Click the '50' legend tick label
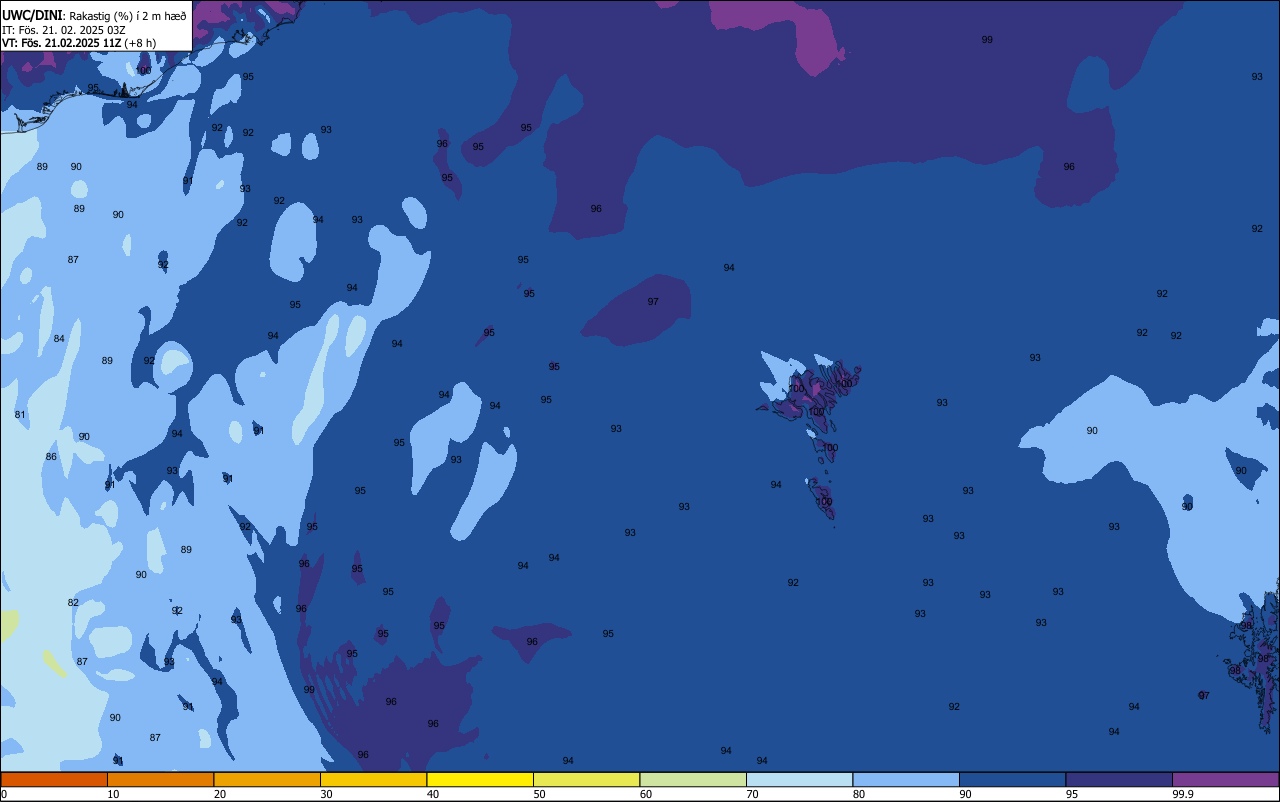1280x802 pixels. [539, 794]
